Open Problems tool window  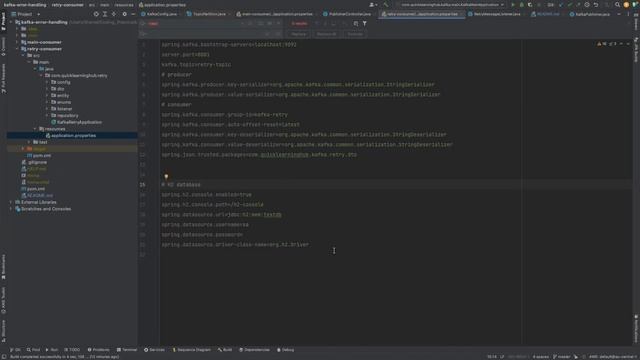point(98,350)
